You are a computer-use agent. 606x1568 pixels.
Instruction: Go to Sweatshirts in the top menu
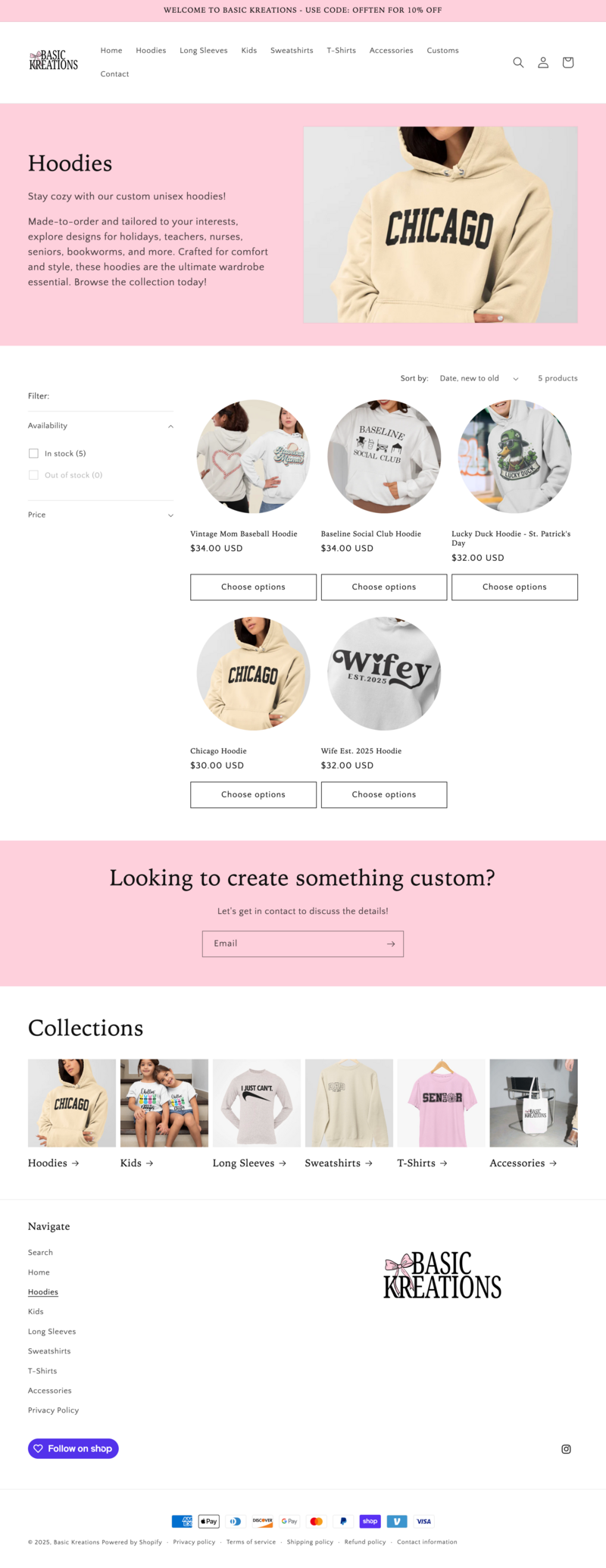(x=292, y=51)
